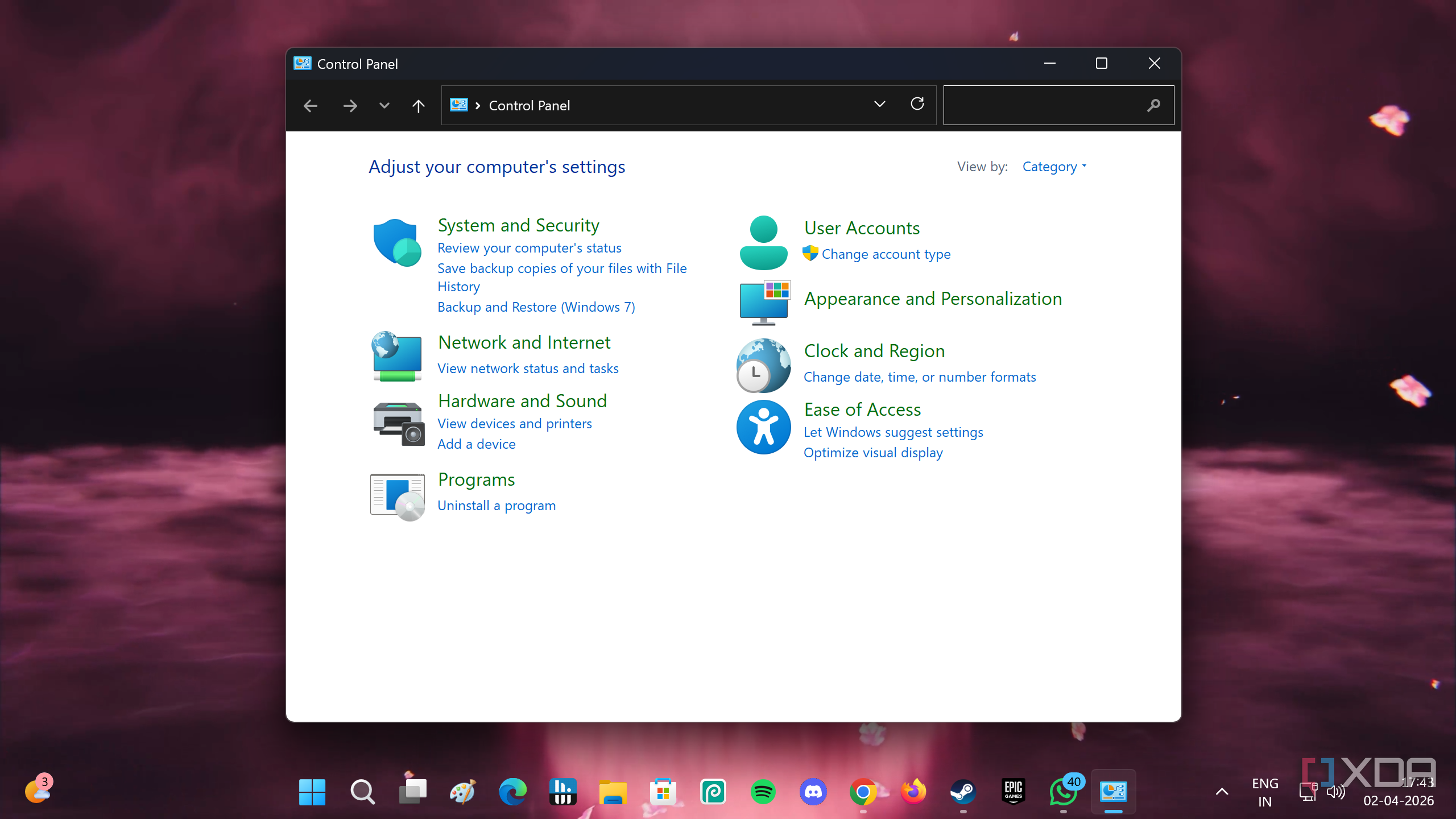This screenshot has width=1456, height=819.
Task: Open the Hardware and Sound printer icon
Action: (398, 423)
